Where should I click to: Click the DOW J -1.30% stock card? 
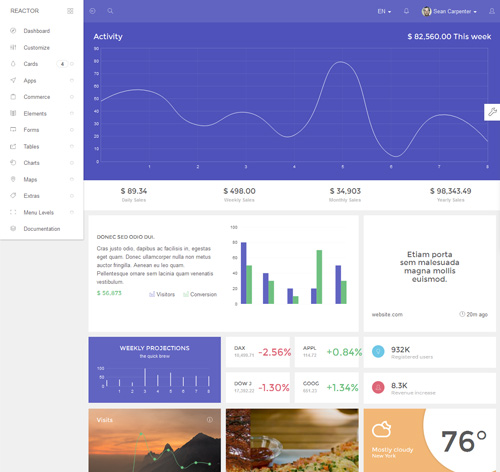click(258, 387)
